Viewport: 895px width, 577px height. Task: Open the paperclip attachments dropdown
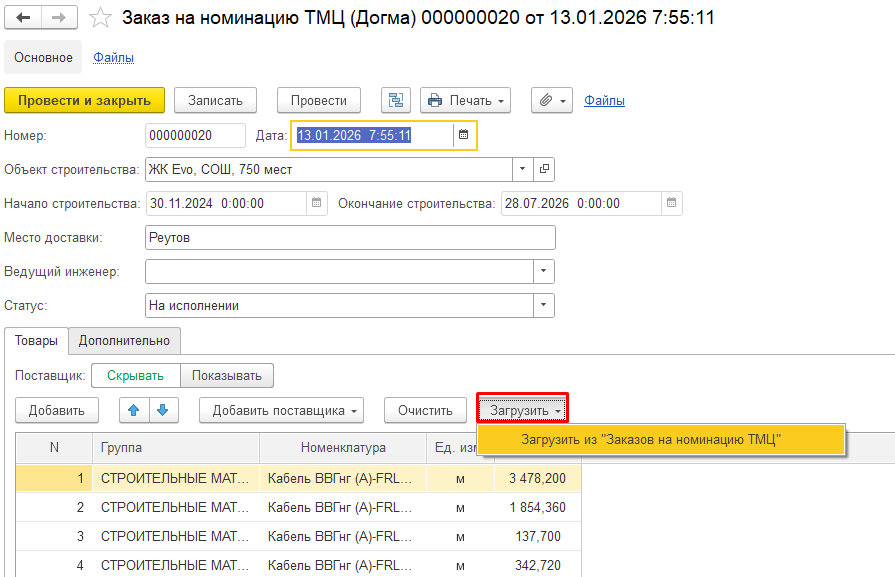click(552, 100)
